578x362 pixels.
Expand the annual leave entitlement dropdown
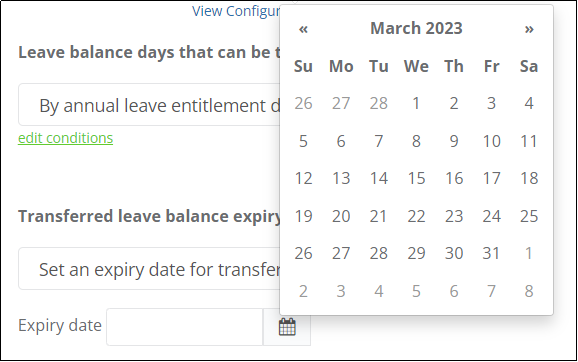point(149,105)
